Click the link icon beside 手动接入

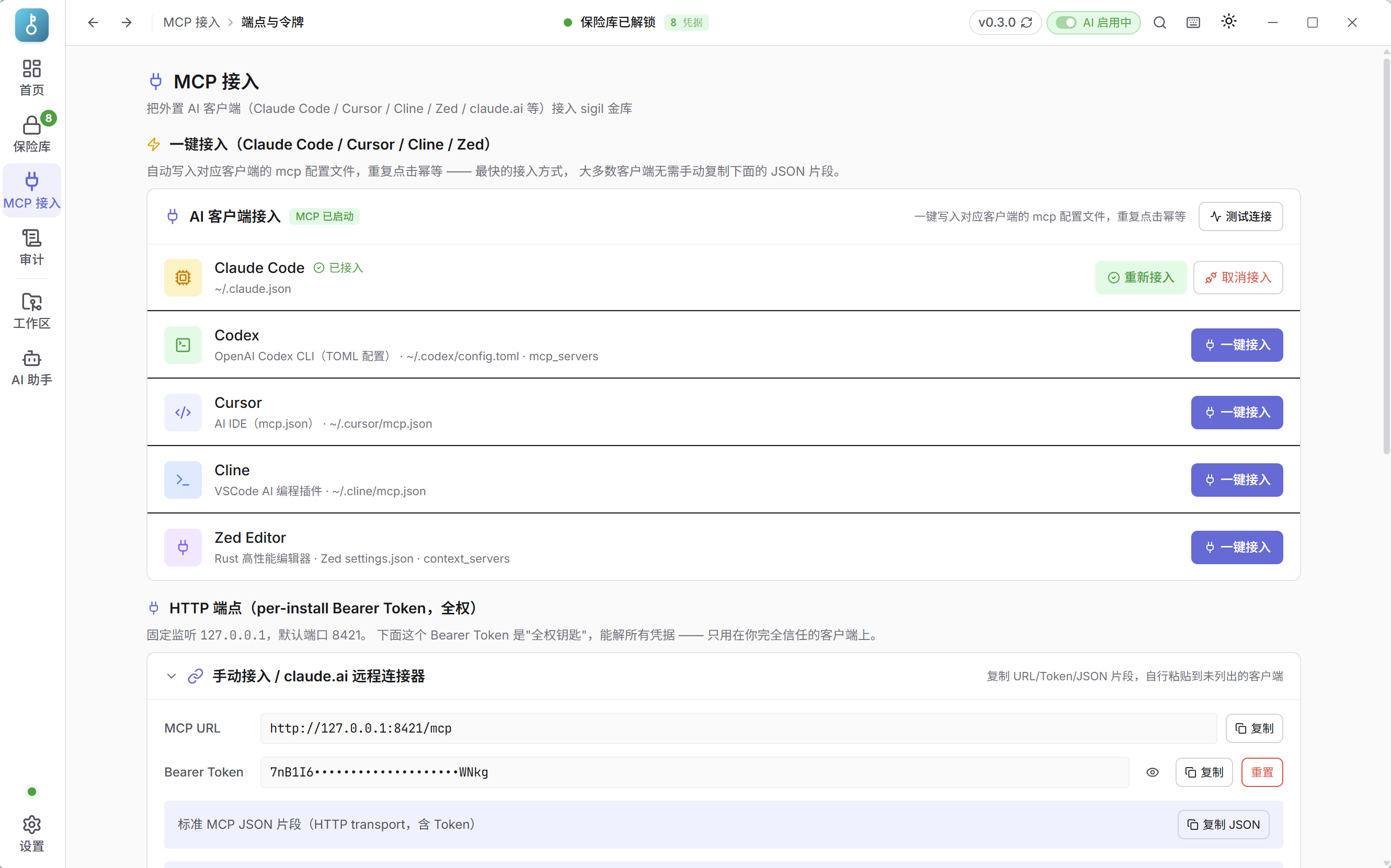pos(195,676)
